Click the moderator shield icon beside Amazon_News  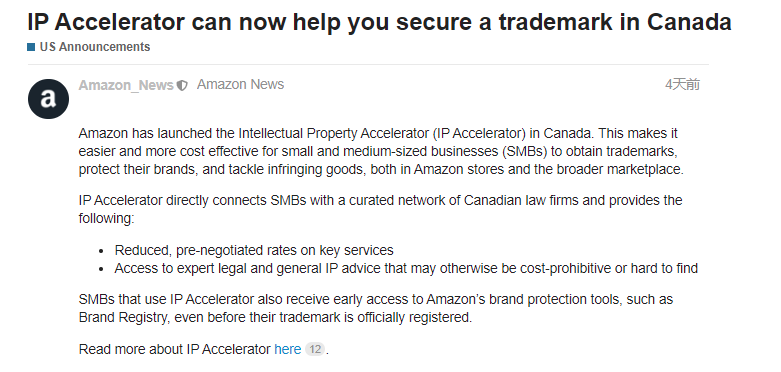pos(182,86)
